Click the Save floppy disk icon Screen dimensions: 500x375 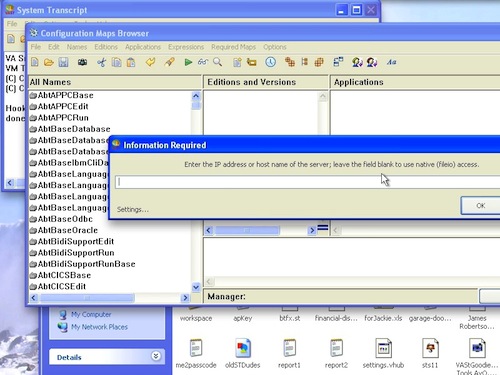point(63,62)
